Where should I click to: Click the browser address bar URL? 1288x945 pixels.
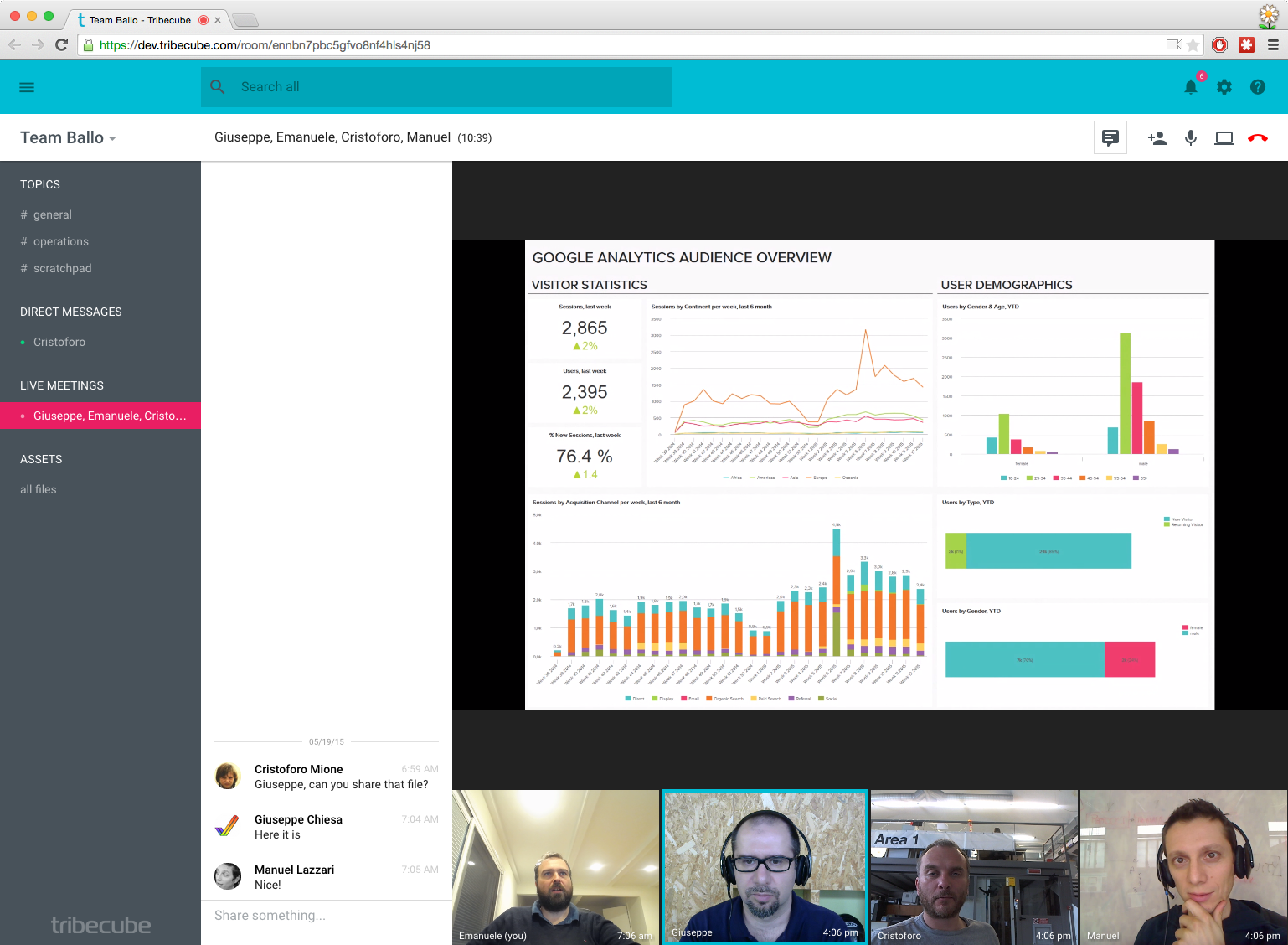click(265, 45)
